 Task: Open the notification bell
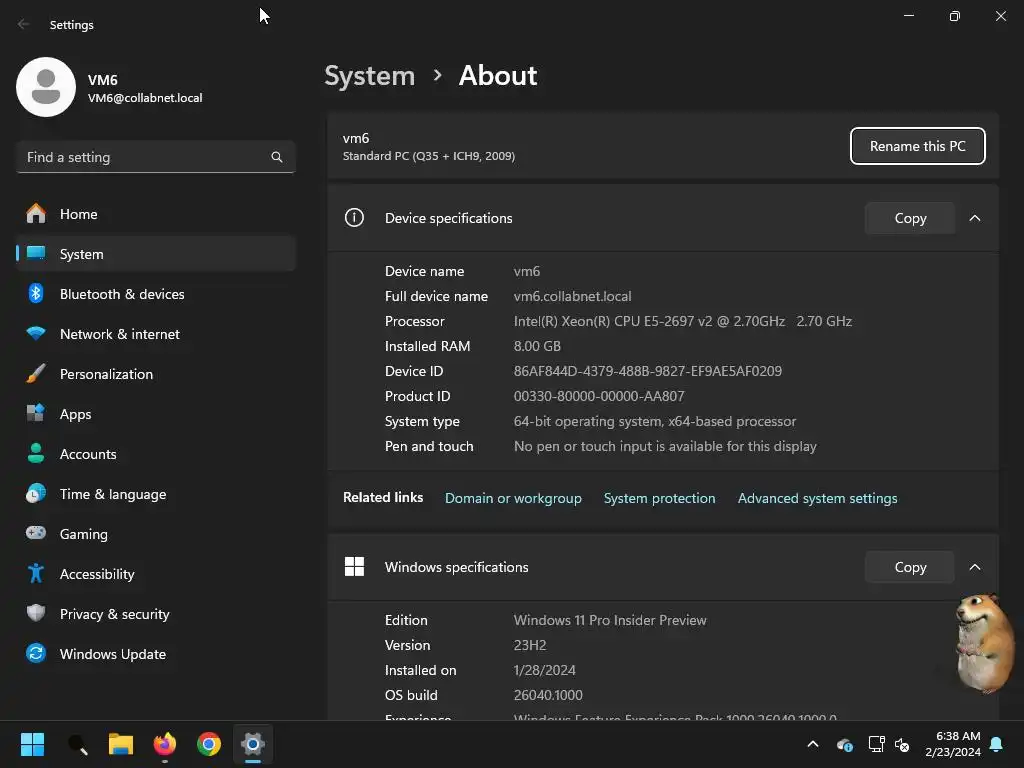point(997,744)
